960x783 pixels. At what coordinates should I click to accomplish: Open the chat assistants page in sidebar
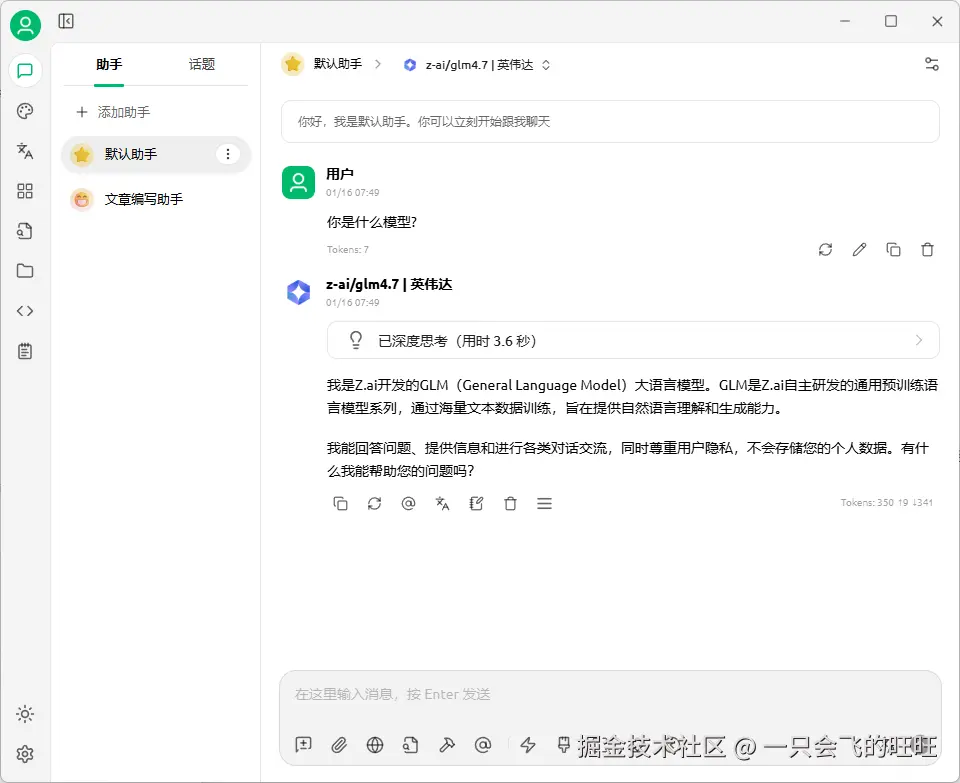point(25,71)
